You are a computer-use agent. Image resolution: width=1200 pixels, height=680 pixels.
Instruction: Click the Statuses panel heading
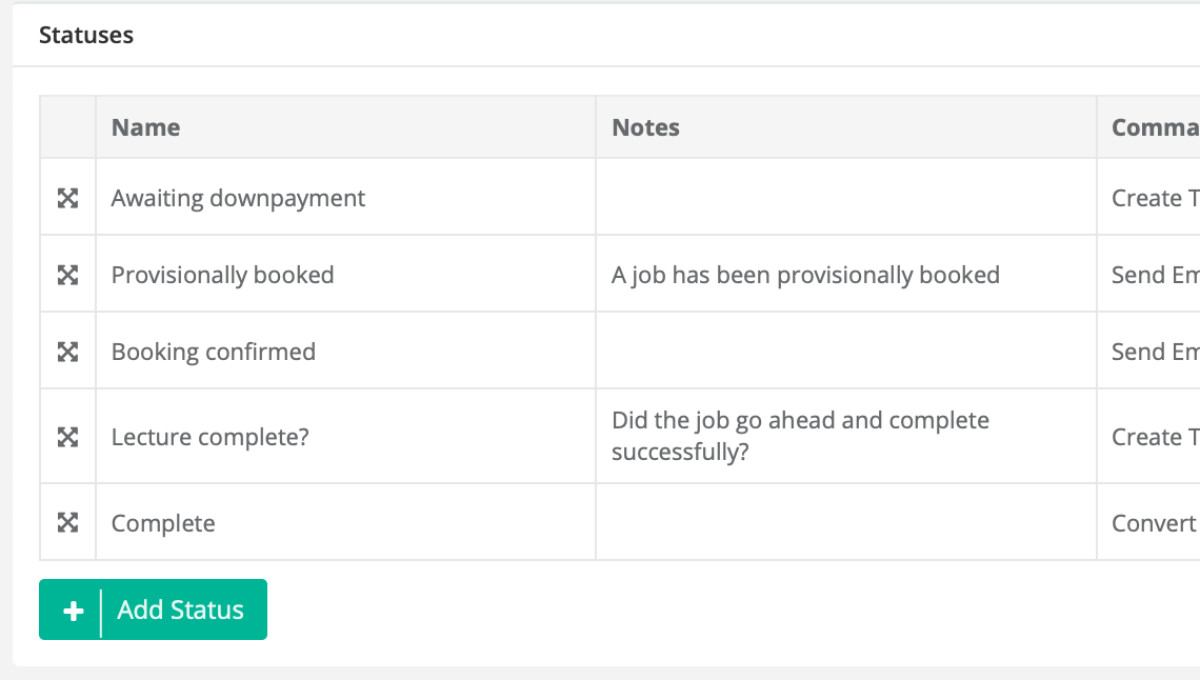point(86,35)
